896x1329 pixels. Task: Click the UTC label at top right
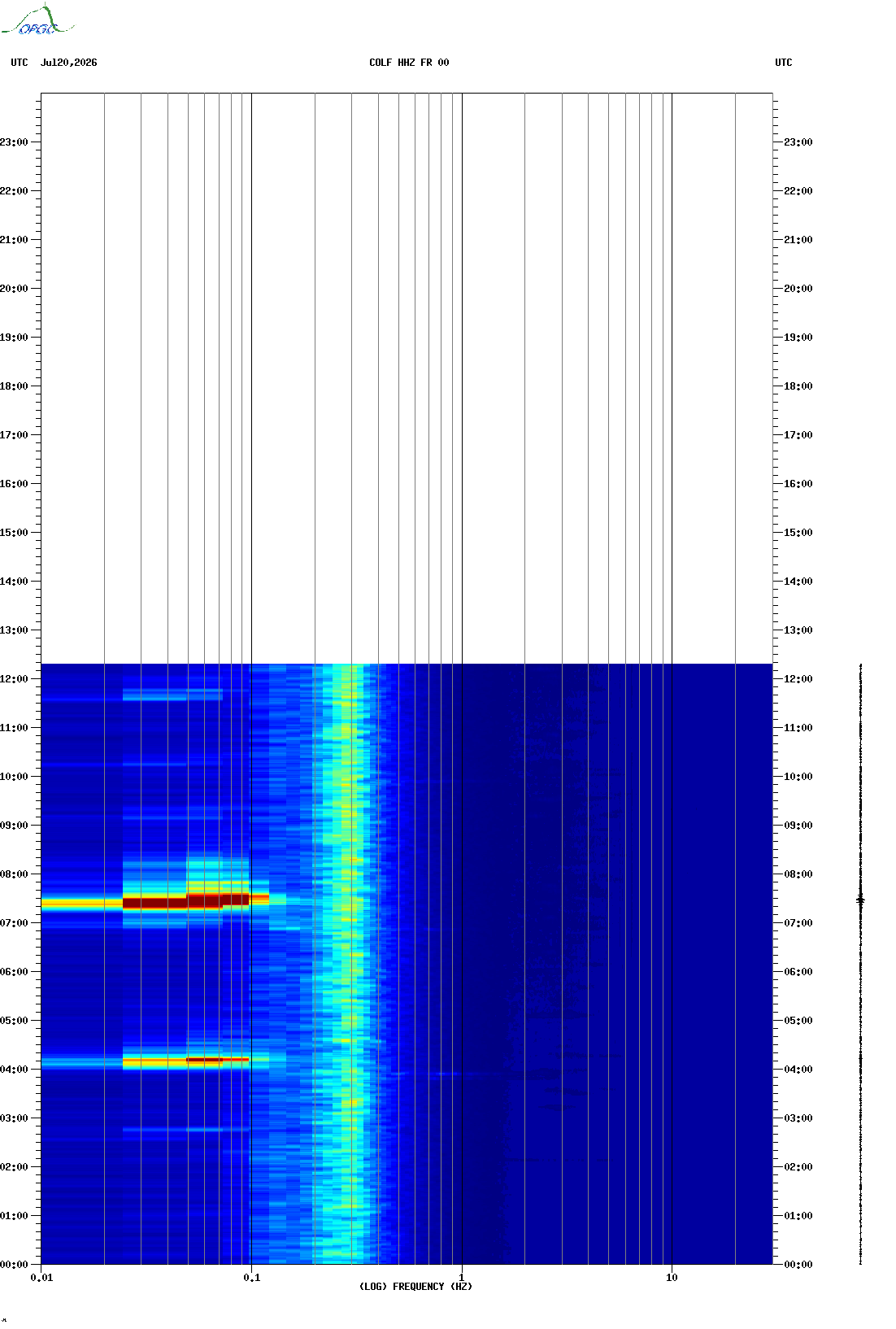[x=784, y=63]
